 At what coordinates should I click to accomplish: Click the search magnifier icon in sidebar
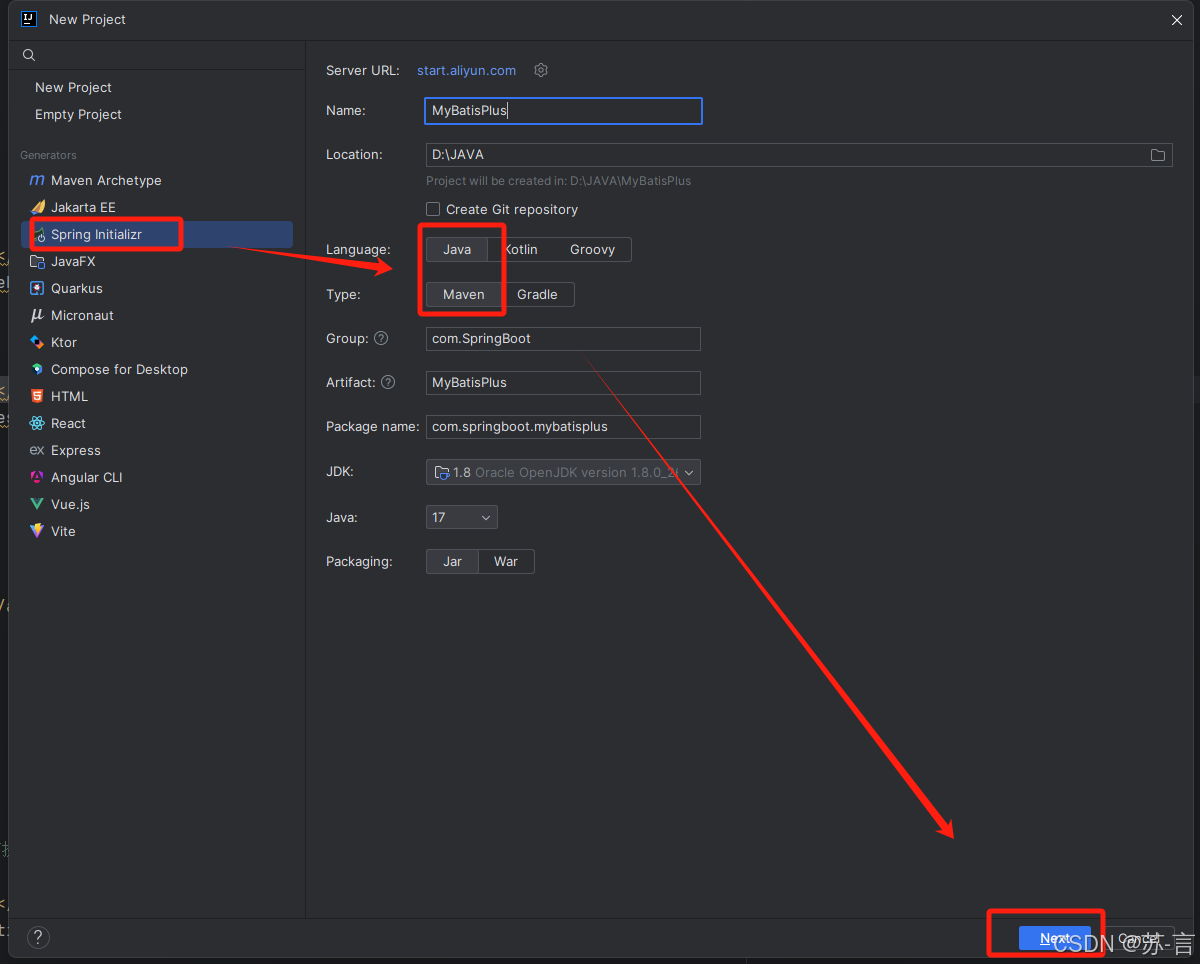pos(29,55)
